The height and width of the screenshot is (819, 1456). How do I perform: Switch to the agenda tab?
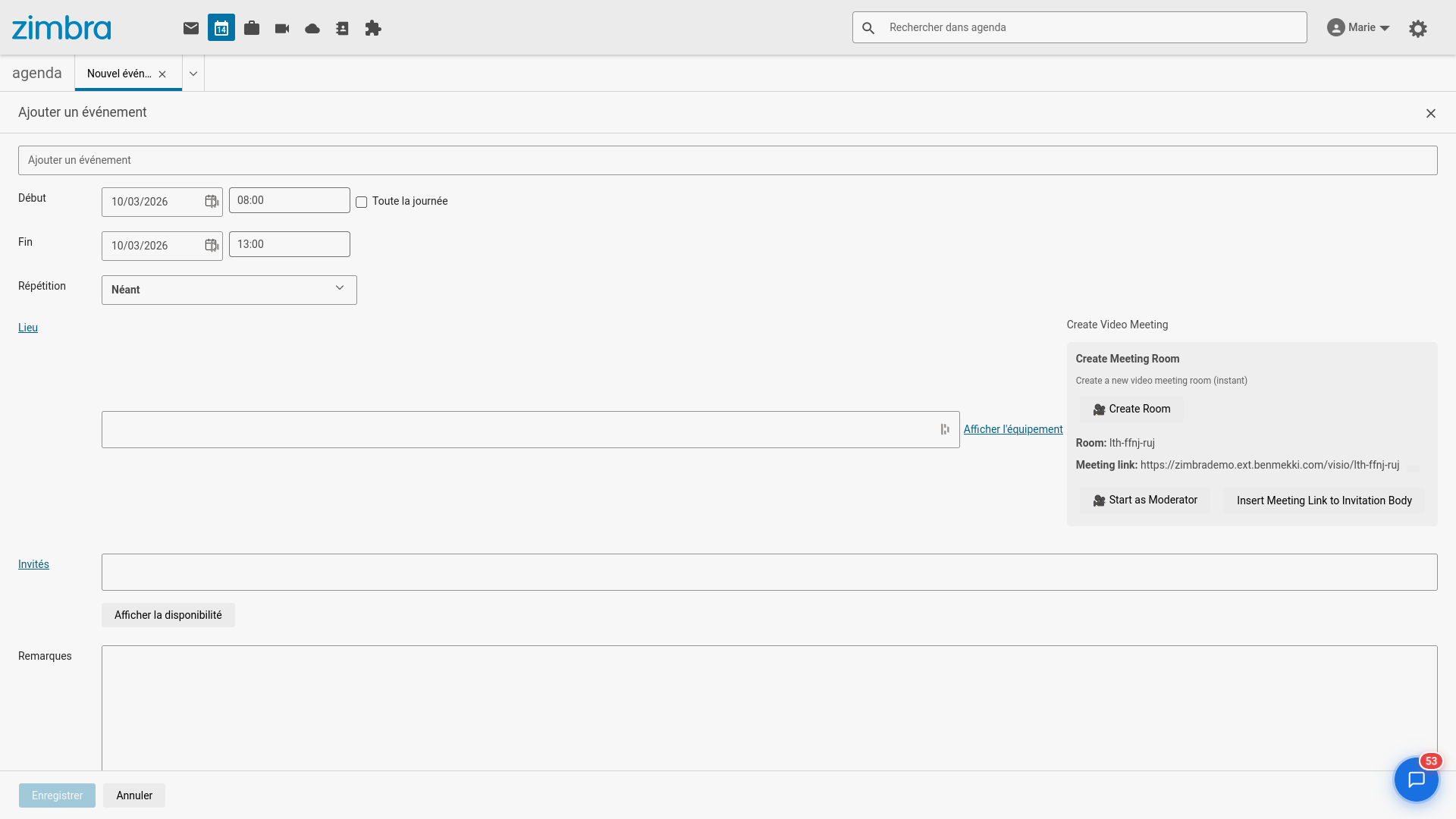pos(37,74)
